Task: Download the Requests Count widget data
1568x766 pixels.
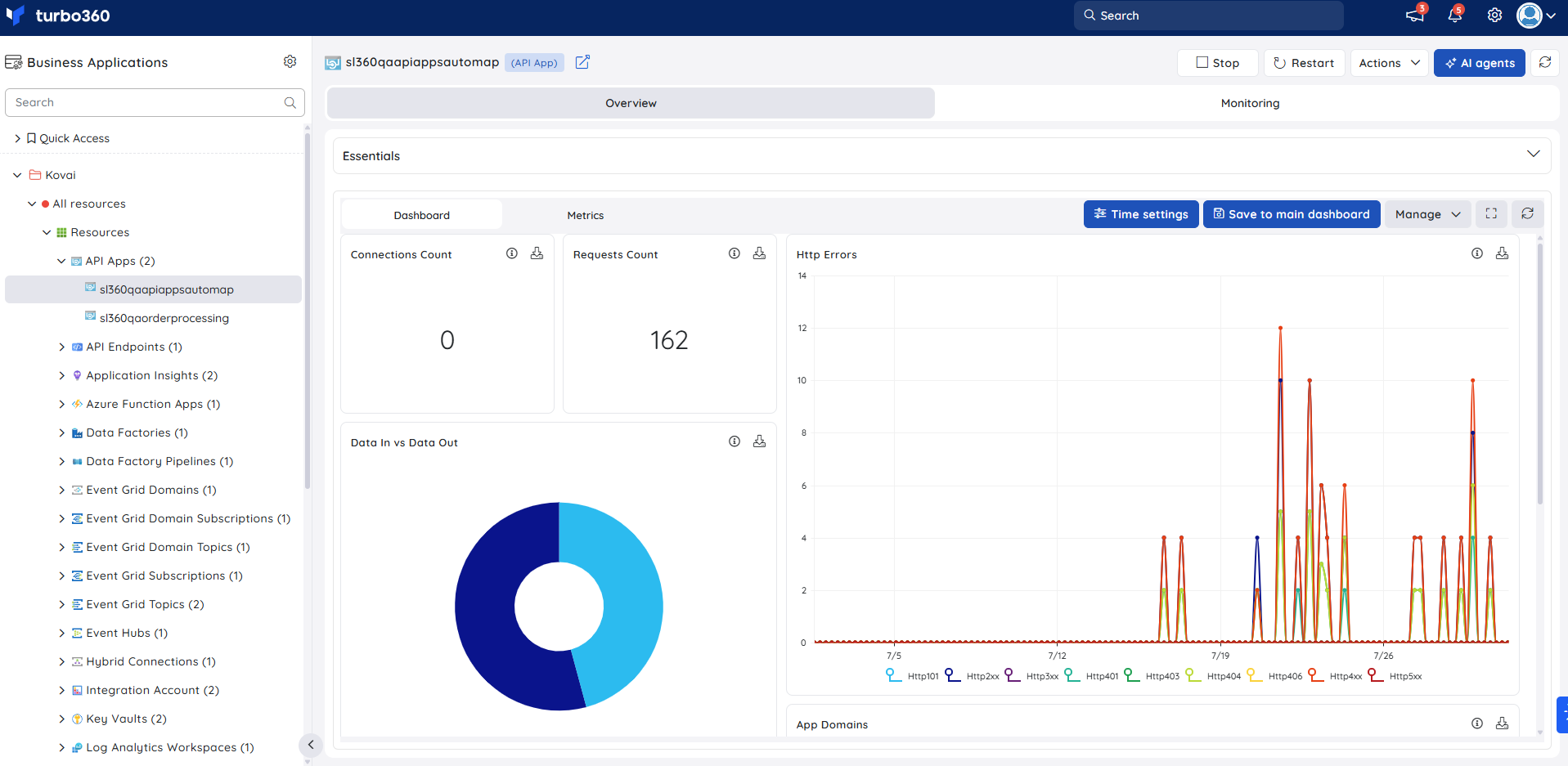Action: click(759, 253)
